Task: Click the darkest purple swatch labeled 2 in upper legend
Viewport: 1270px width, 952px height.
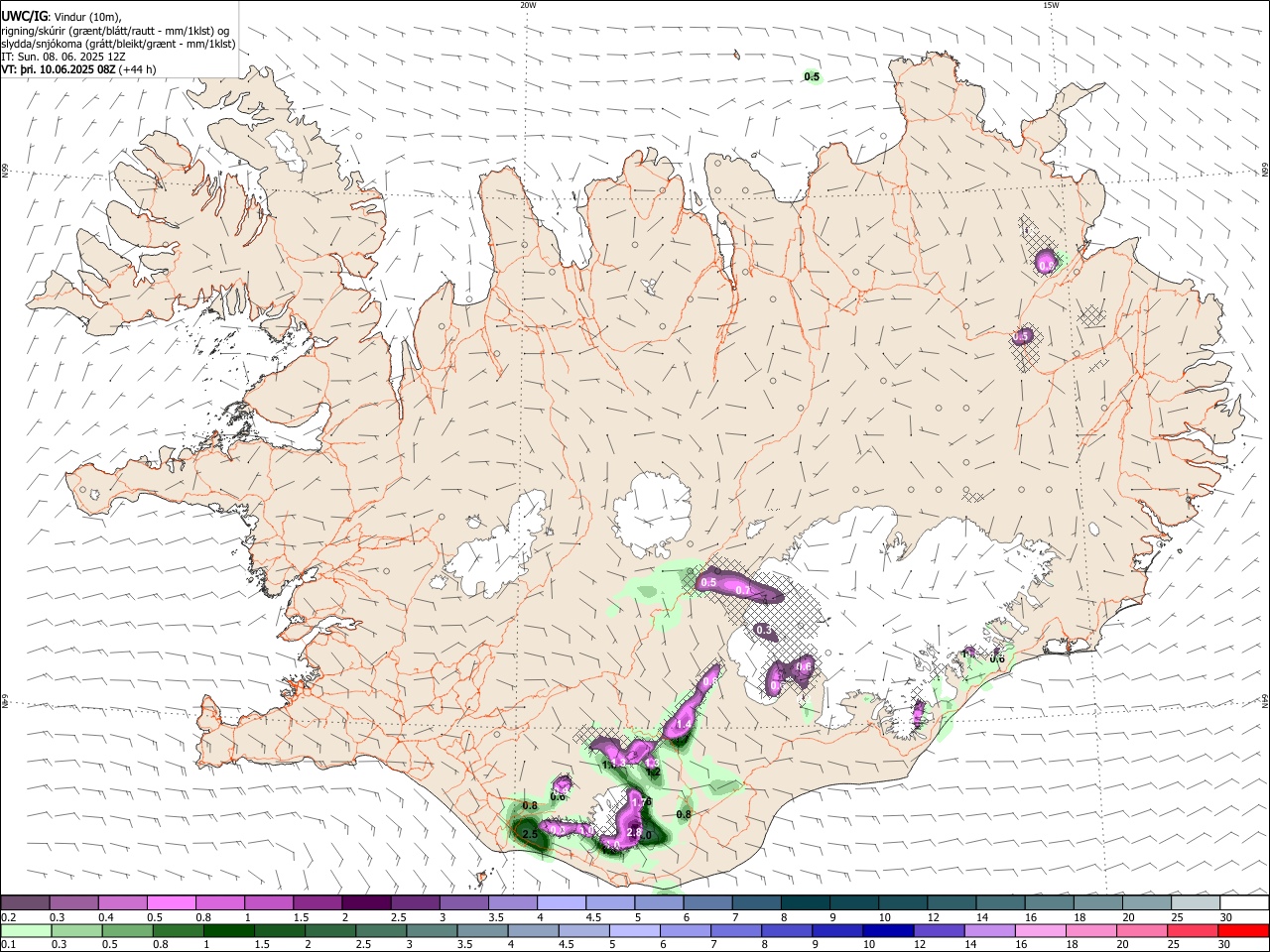Action: coord(365,902)
